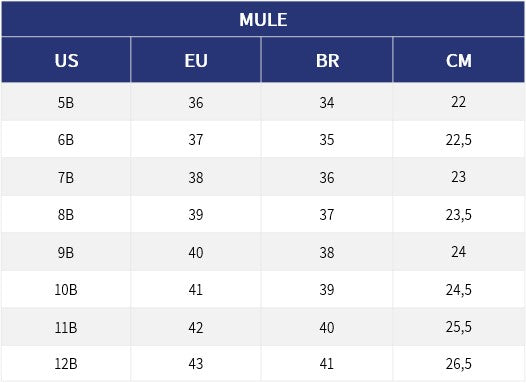
Task: Click the 24,5 CM cell
Action: 459,290
